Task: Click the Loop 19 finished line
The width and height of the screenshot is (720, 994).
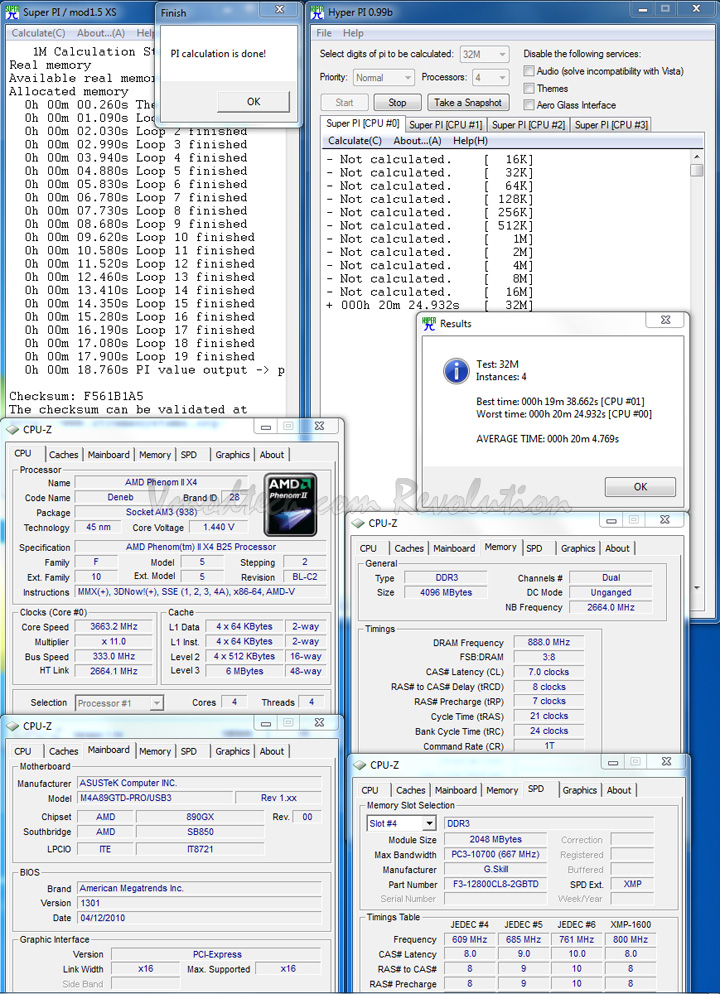Action: click(x=139, y=356)
